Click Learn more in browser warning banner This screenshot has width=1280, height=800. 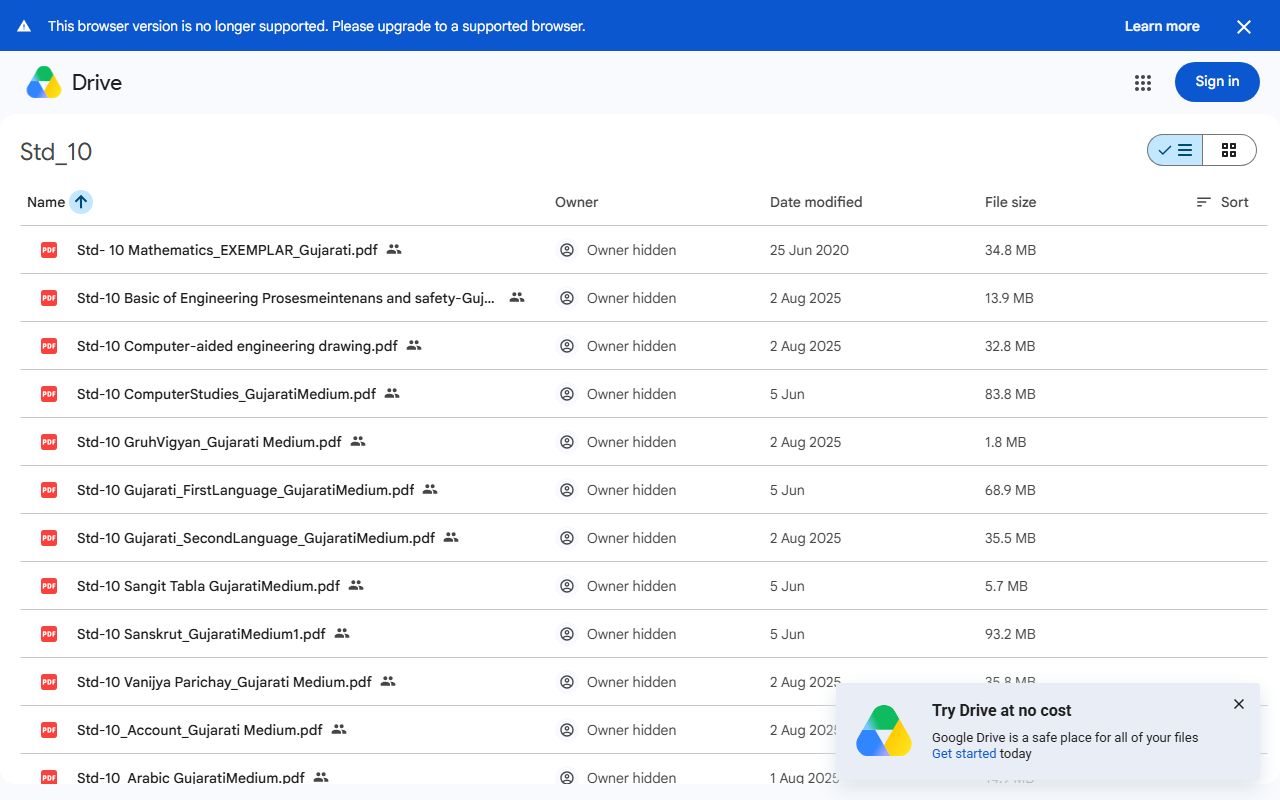pyautogui.click(x=1162, y=26)
